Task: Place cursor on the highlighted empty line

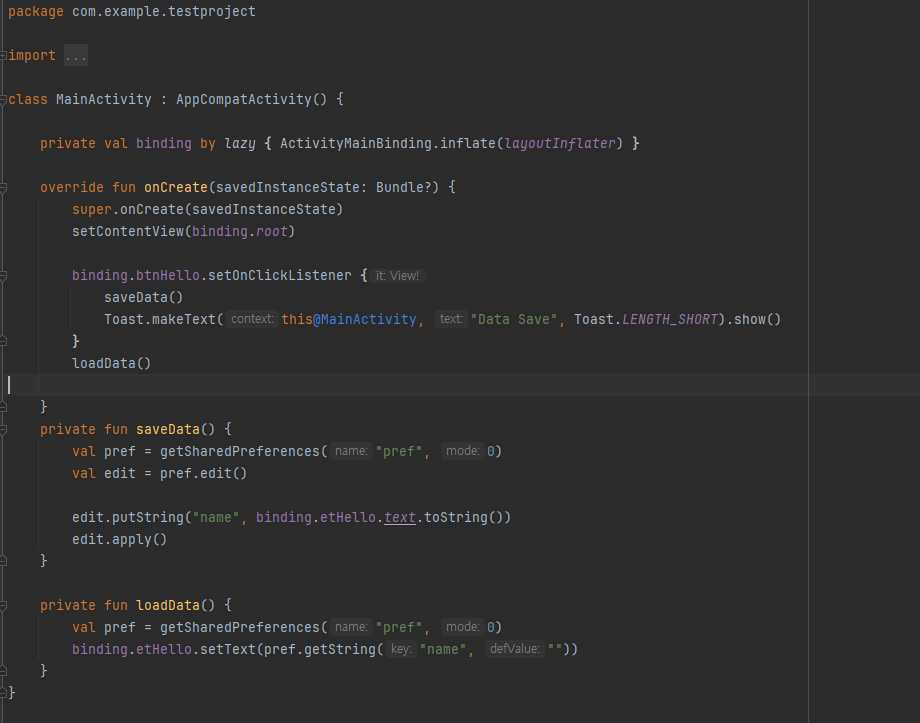Action: click(x=460, y=385)
